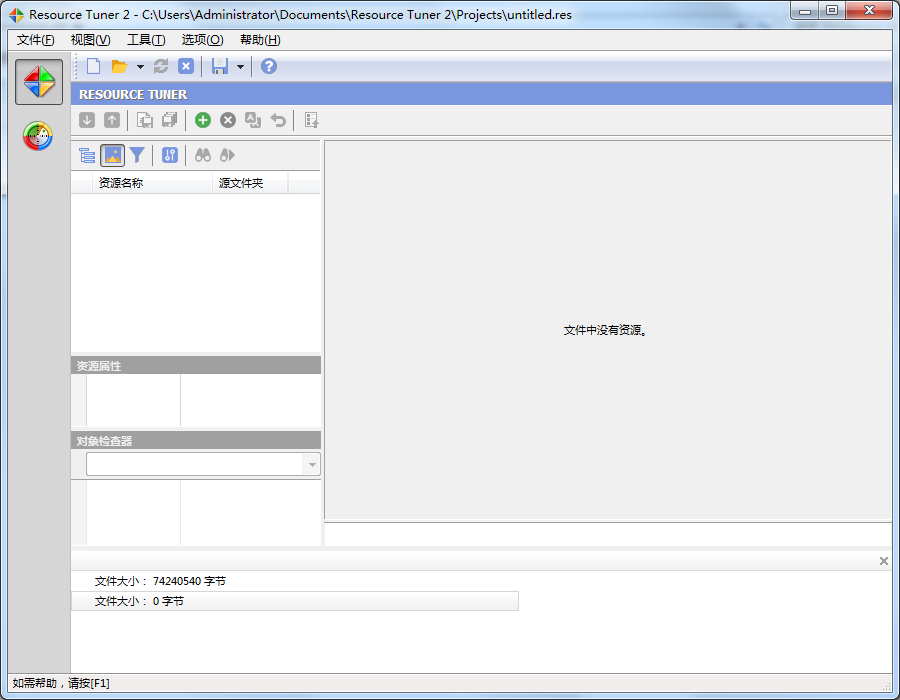
Task: Click the Open folder icon
Action: click(119, 66)
